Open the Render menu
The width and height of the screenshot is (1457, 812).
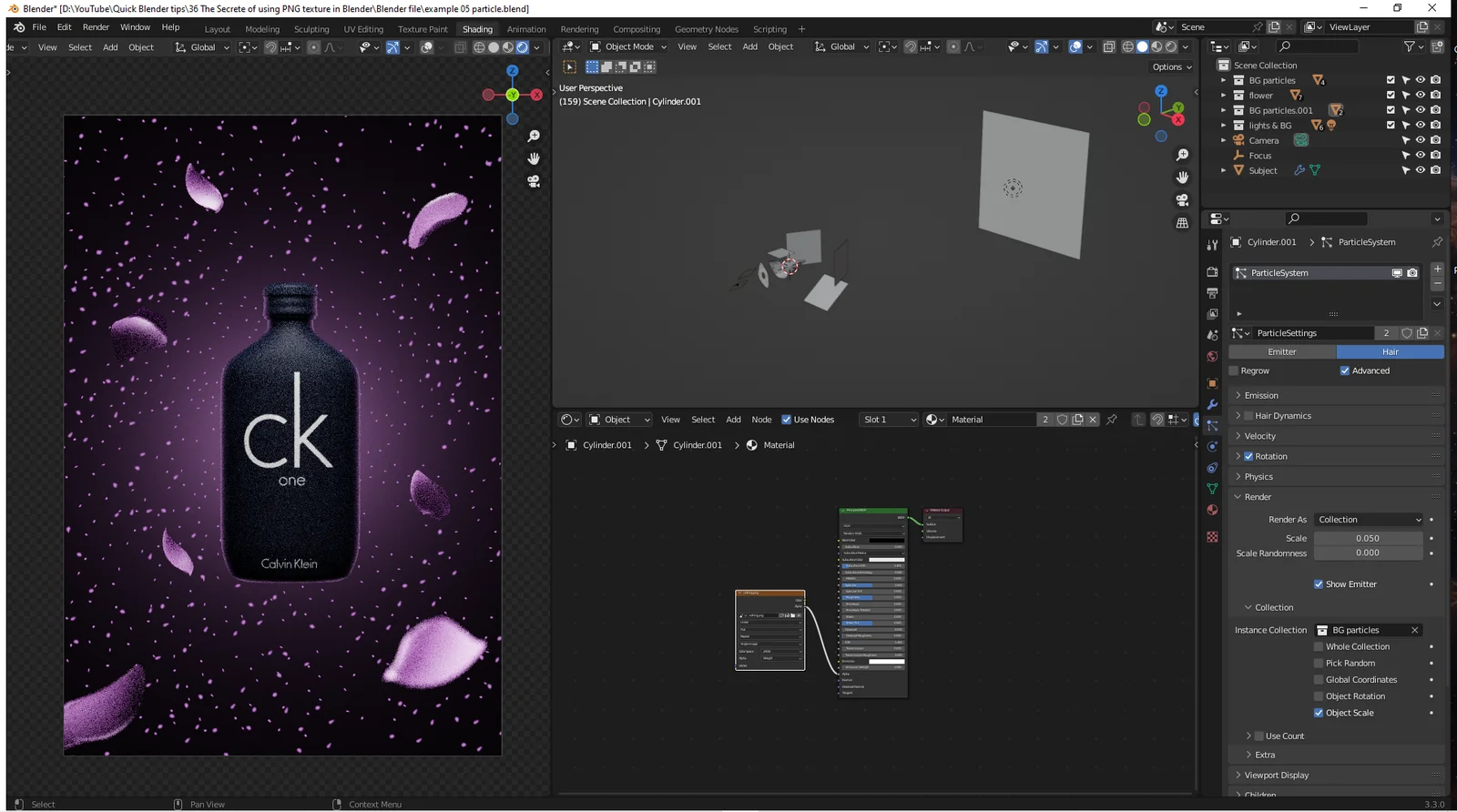(96, 27)
